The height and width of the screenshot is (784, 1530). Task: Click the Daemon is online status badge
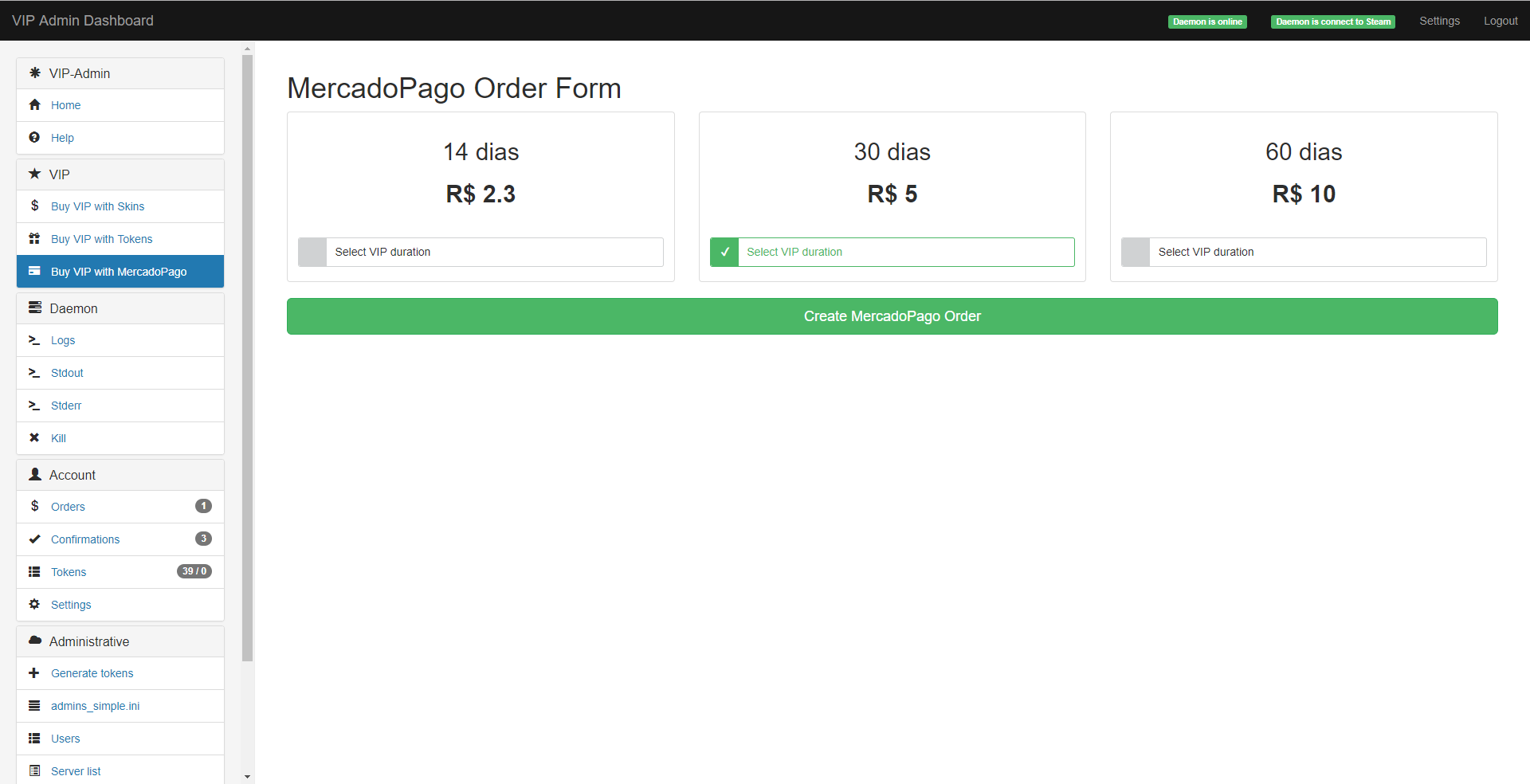click(x=1207, y=22)
